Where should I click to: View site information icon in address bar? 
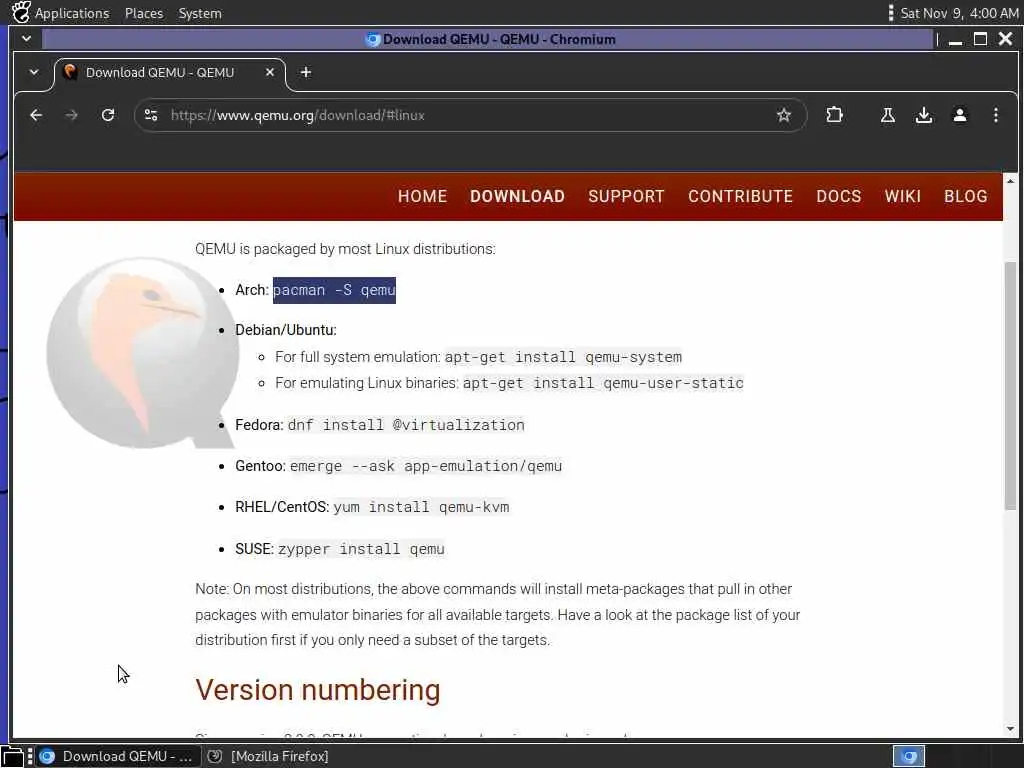click(x=151, y=116)
